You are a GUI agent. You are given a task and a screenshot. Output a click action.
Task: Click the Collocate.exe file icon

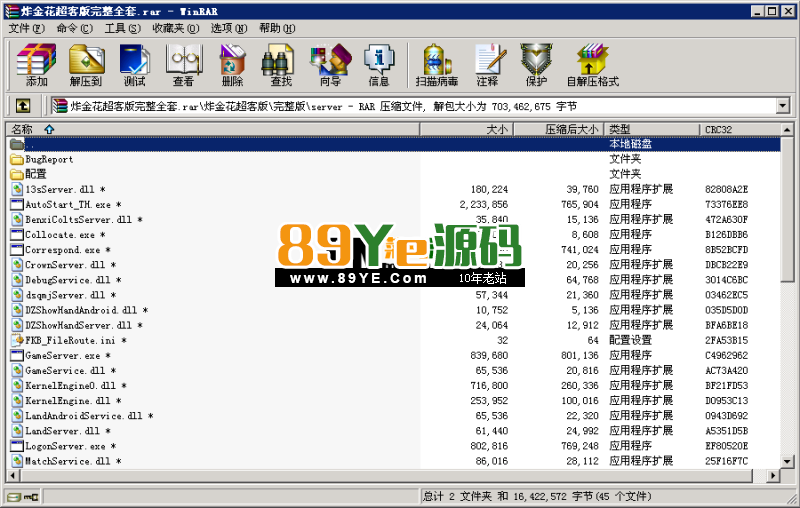(x=17, y=235)
